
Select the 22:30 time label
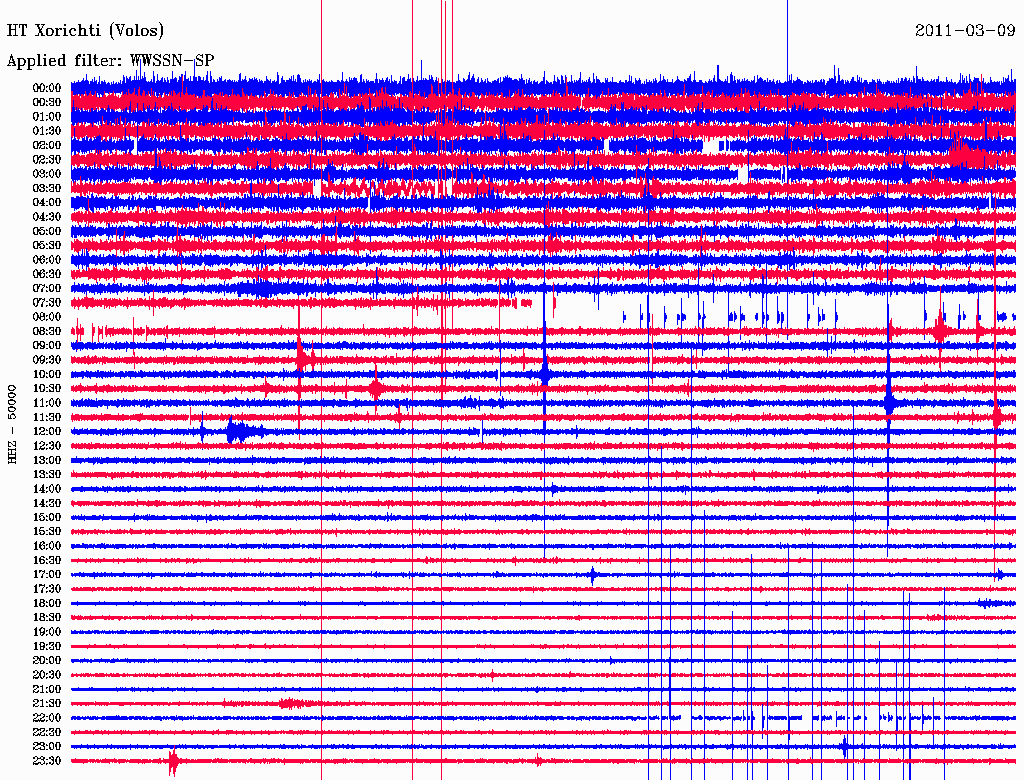[x=47, y=732]
